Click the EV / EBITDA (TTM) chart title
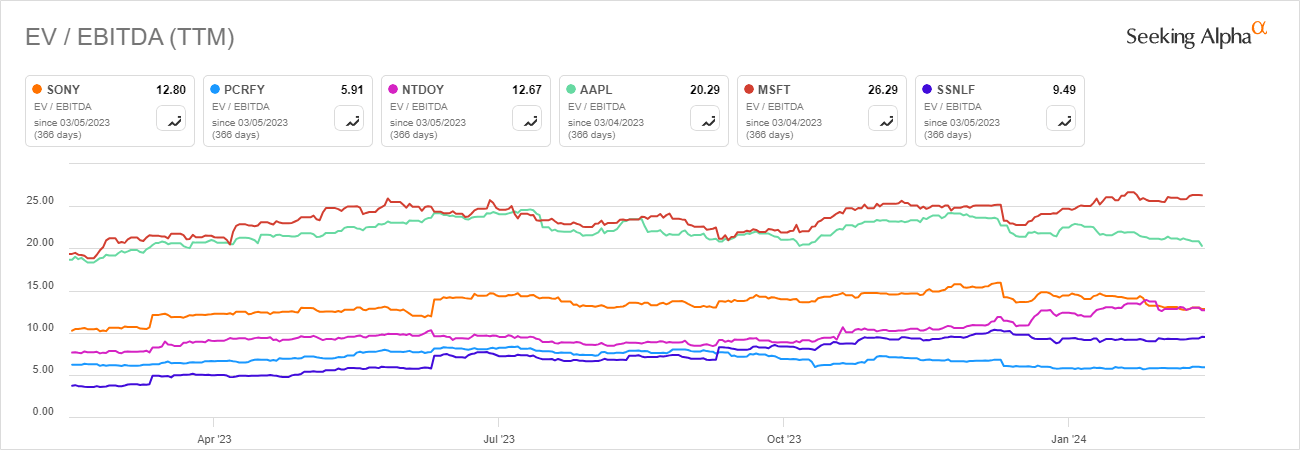The height and width of the screenshot is (450, 1300). (x=129, y=37)
